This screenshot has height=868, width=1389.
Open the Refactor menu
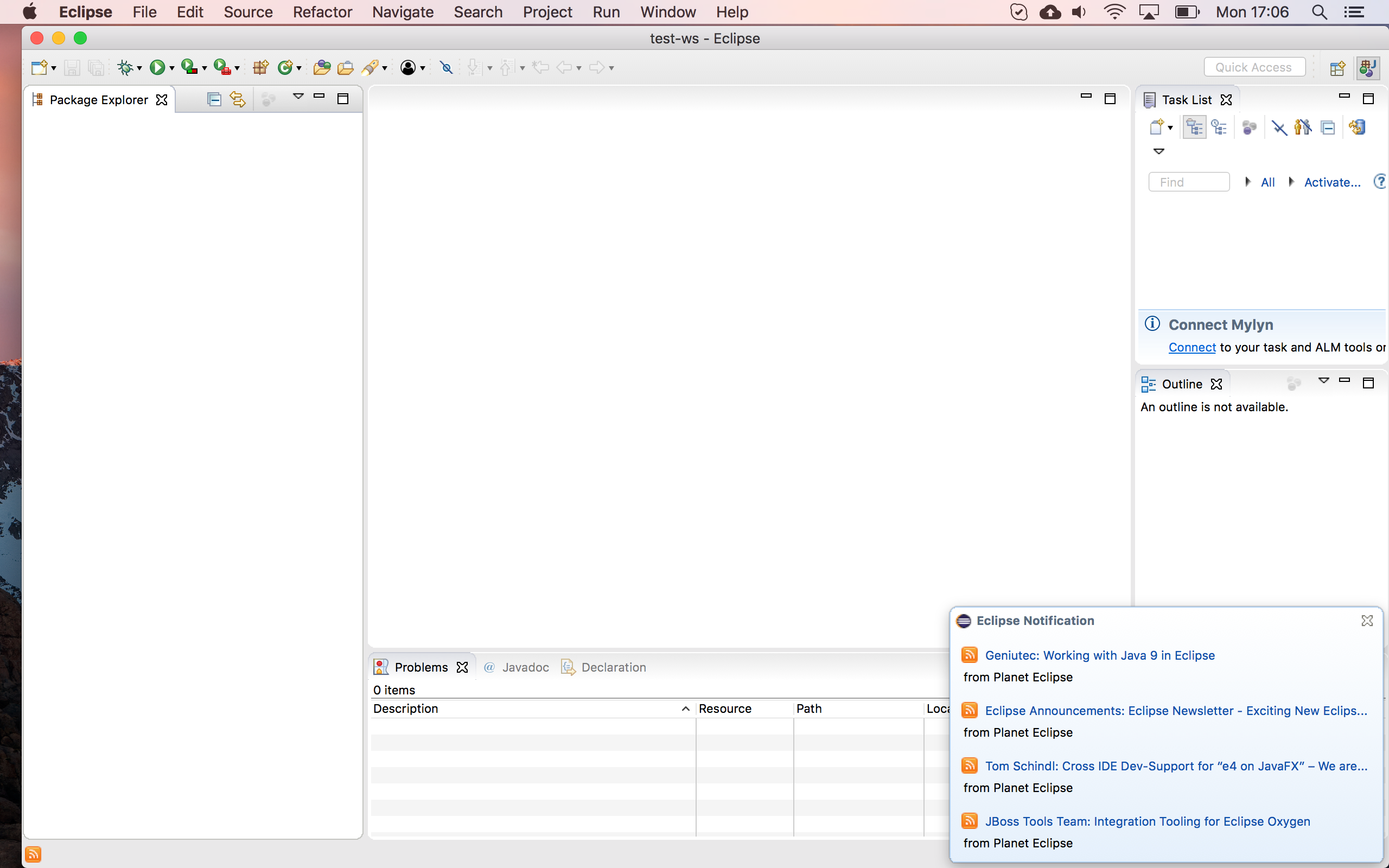point(322,12)
